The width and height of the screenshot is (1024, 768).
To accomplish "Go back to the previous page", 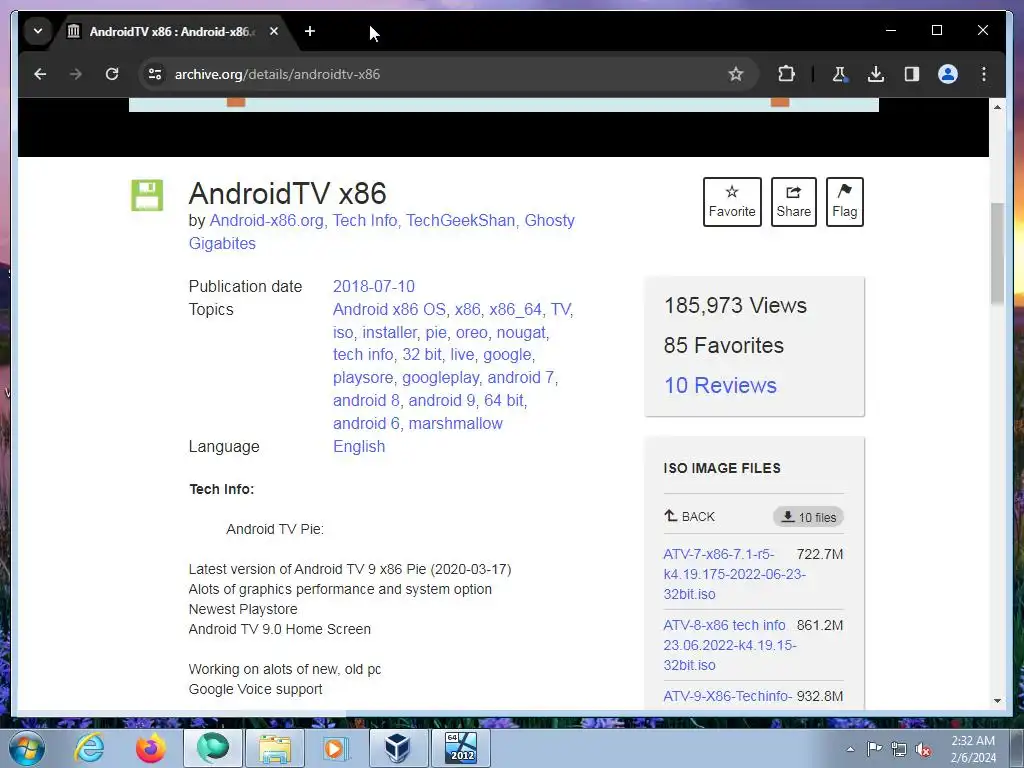I will click(x=40, y=74).
